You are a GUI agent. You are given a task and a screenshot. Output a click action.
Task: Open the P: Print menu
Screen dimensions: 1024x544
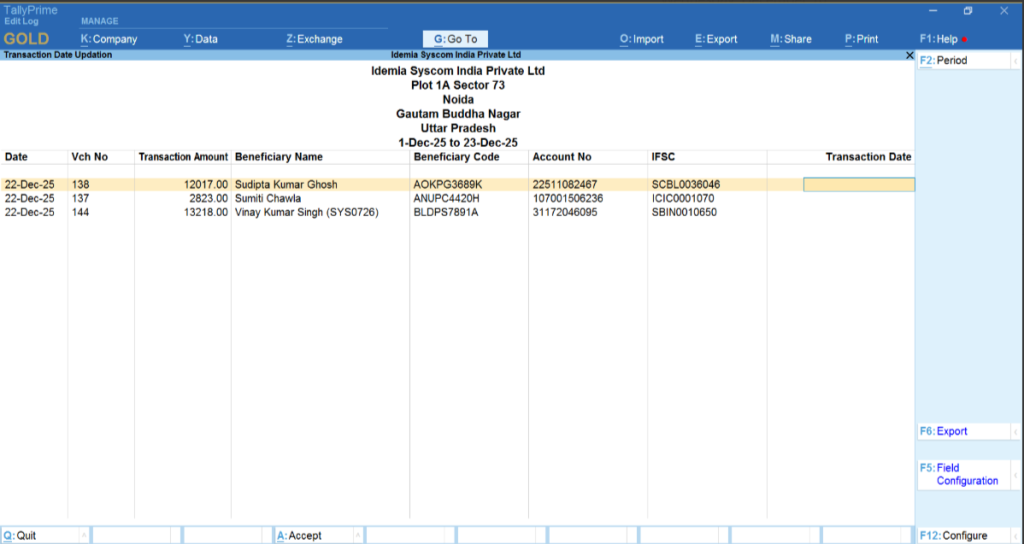click(x=861, y=39)
